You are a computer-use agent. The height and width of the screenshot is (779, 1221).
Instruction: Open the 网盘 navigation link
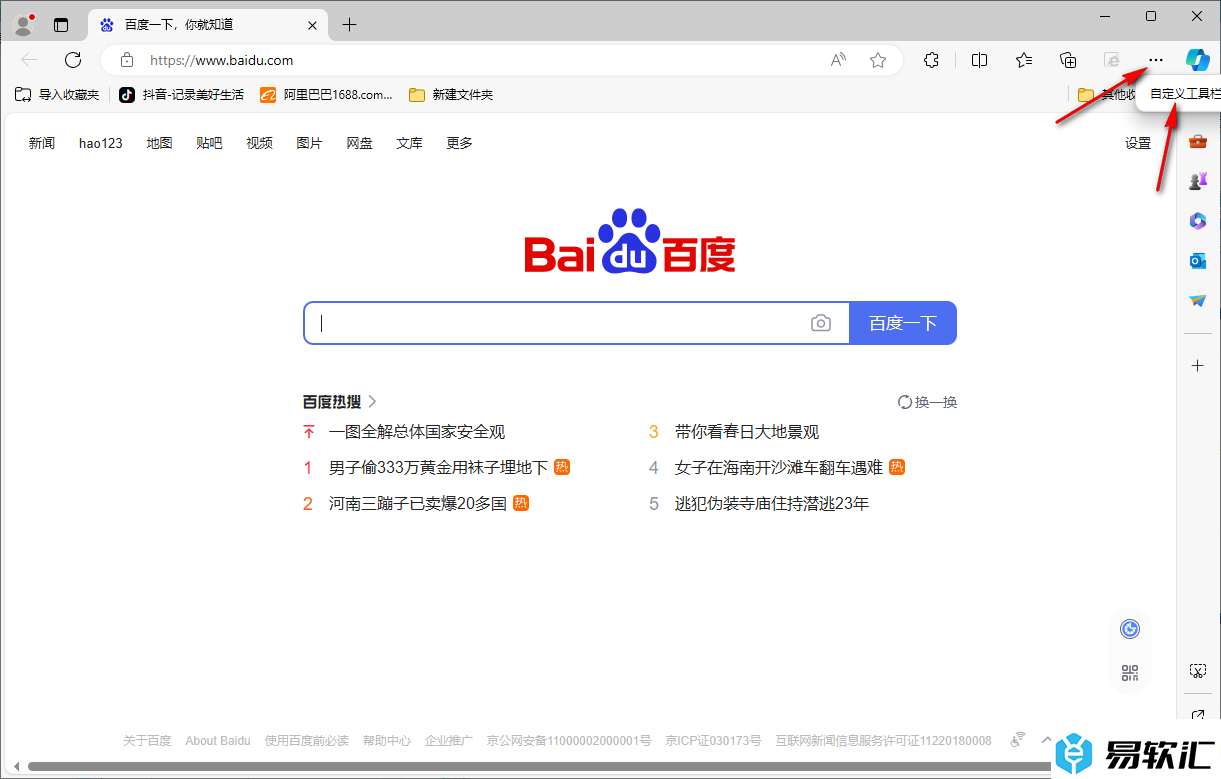[360, 143]
